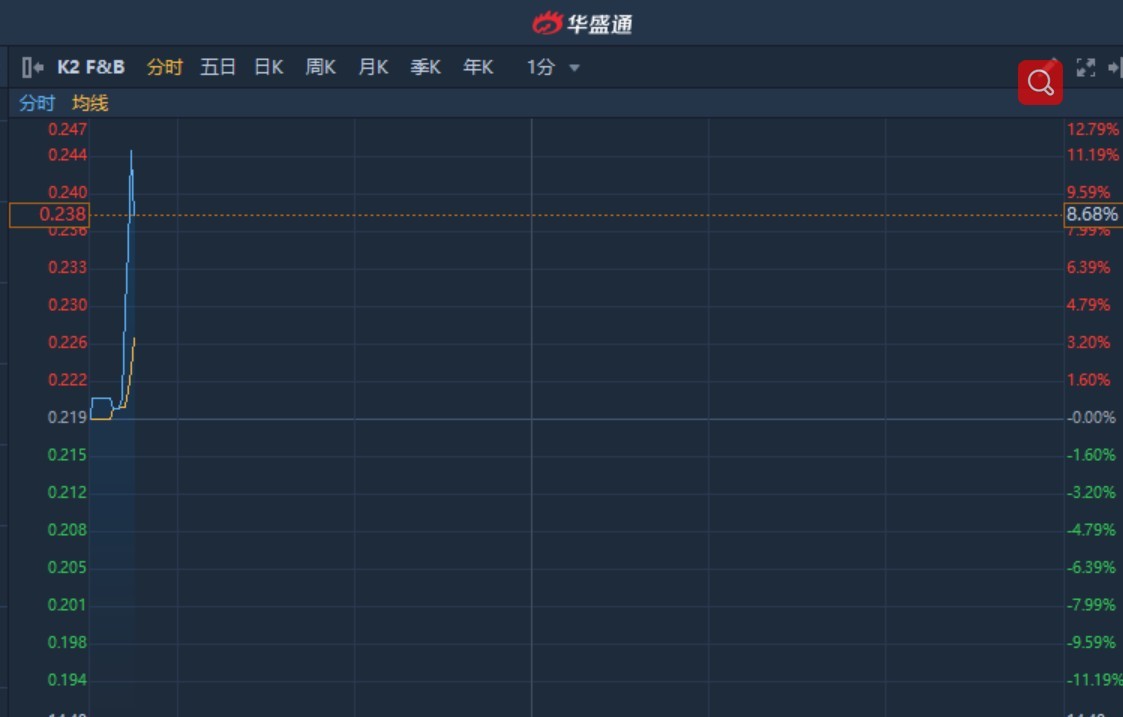Screen dimensions: 1123x717
Task: Click the -7.99% green percentage label
Action: (1091, 605)
